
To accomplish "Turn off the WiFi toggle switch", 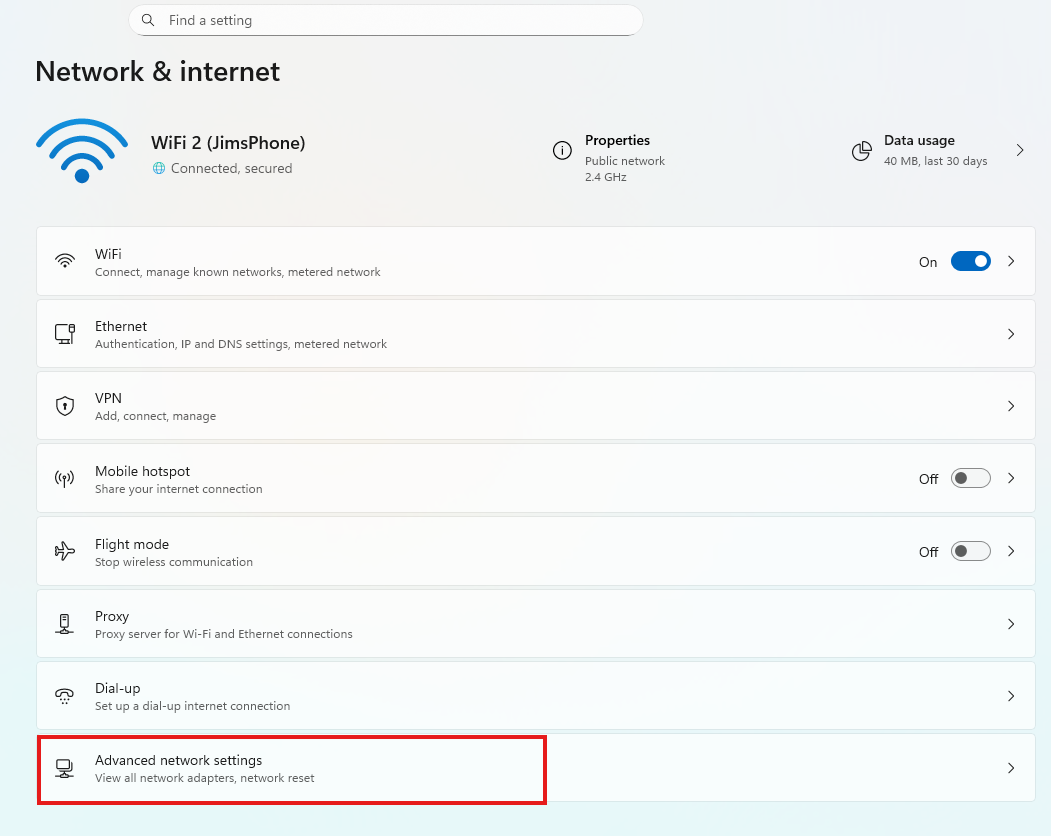I will click(x=970, y=261).
